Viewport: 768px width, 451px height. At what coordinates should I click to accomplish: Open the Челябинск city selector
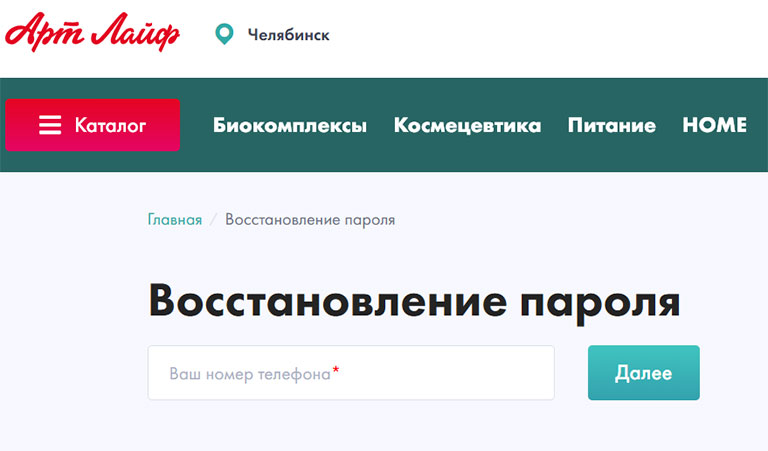(288, 36)
